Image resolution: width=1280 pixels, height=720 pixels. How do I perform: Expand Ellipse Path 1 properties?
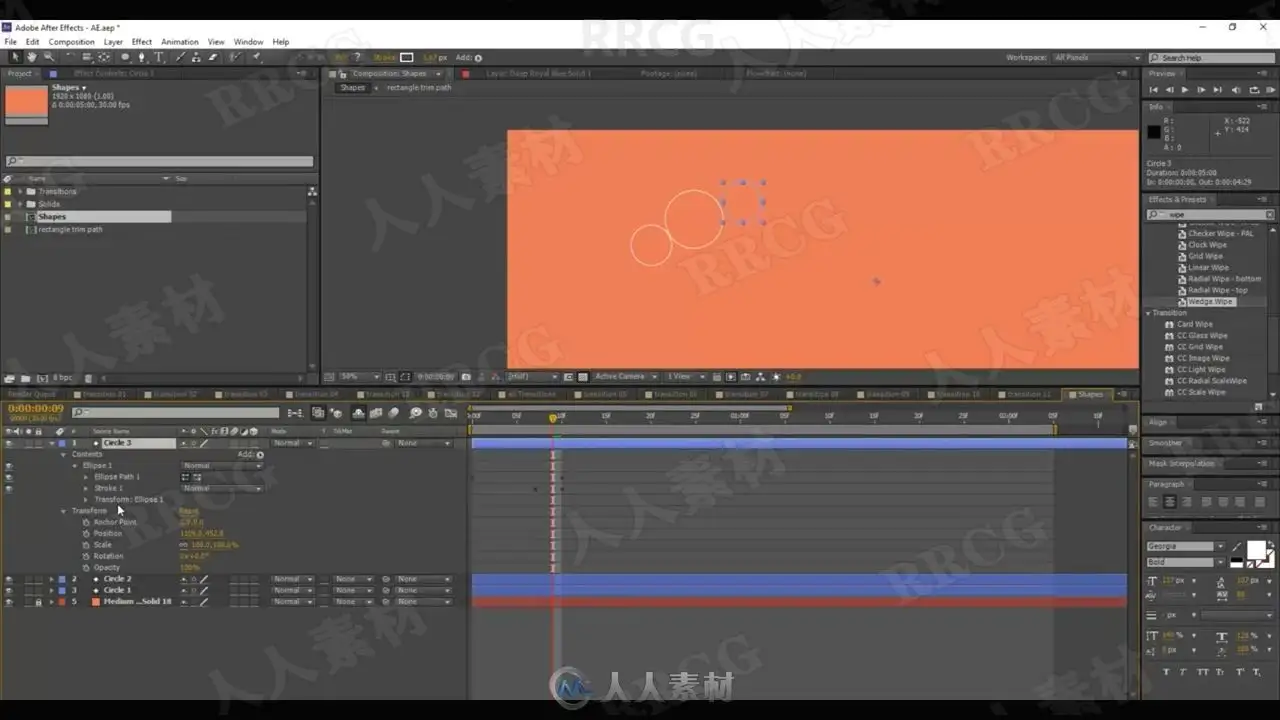pos(86,477)
